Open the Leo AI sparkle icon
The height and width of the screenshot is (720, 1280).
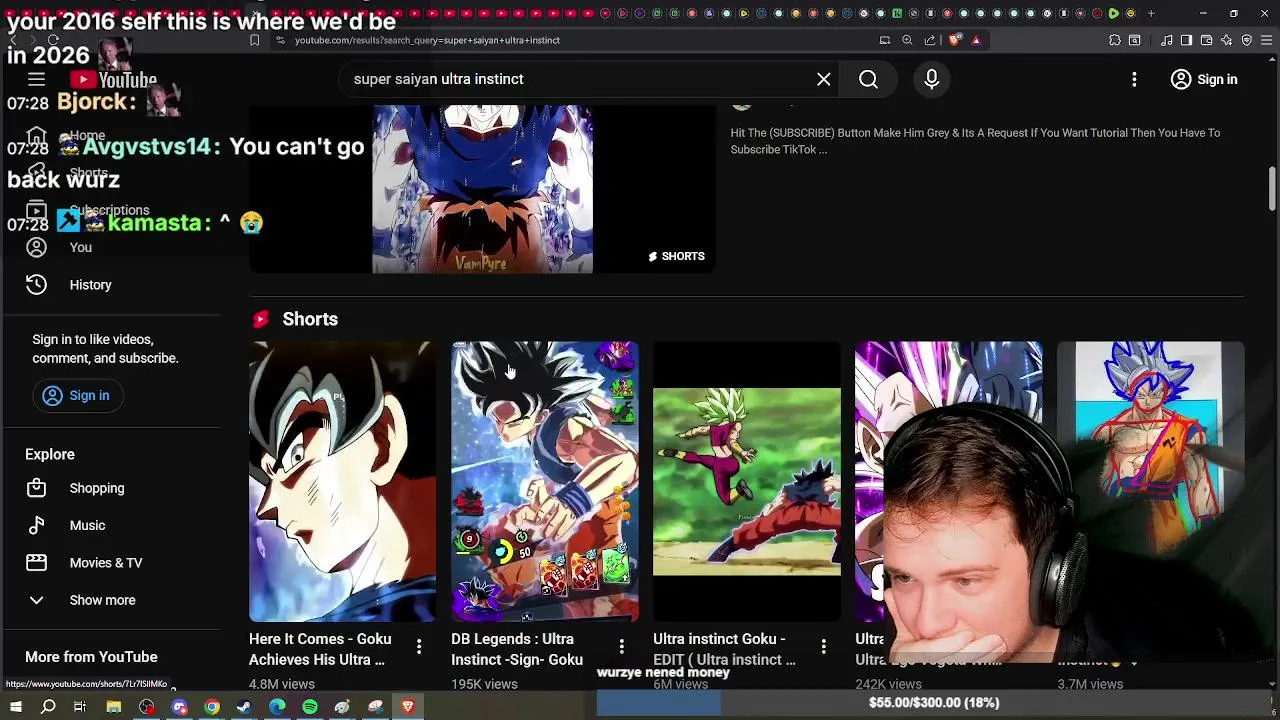(x=1227, y=40)
